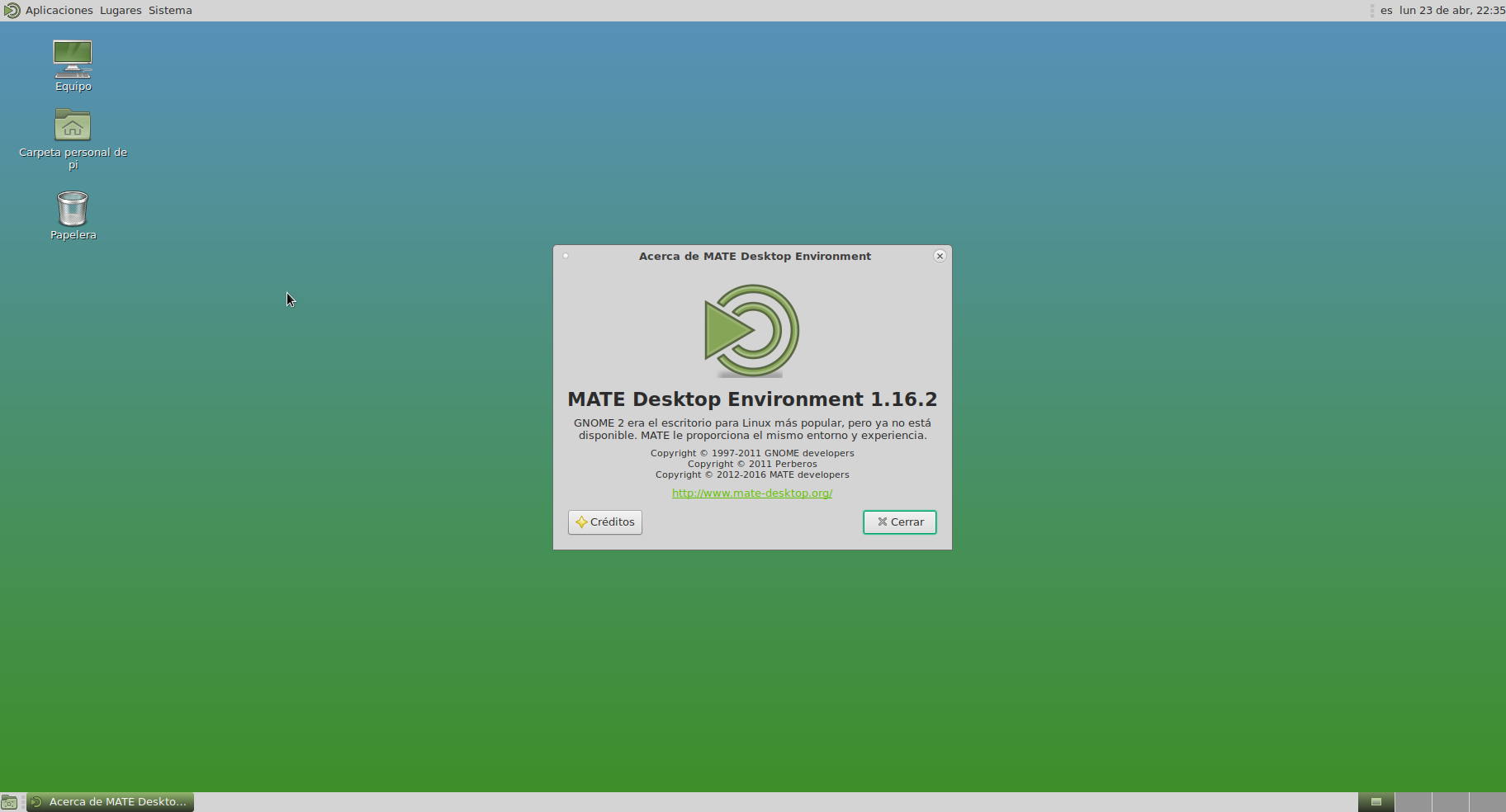1506x812 pixels.
Task: Click the 'es' keyboard layout indicator
Action: coord(1386,11)
